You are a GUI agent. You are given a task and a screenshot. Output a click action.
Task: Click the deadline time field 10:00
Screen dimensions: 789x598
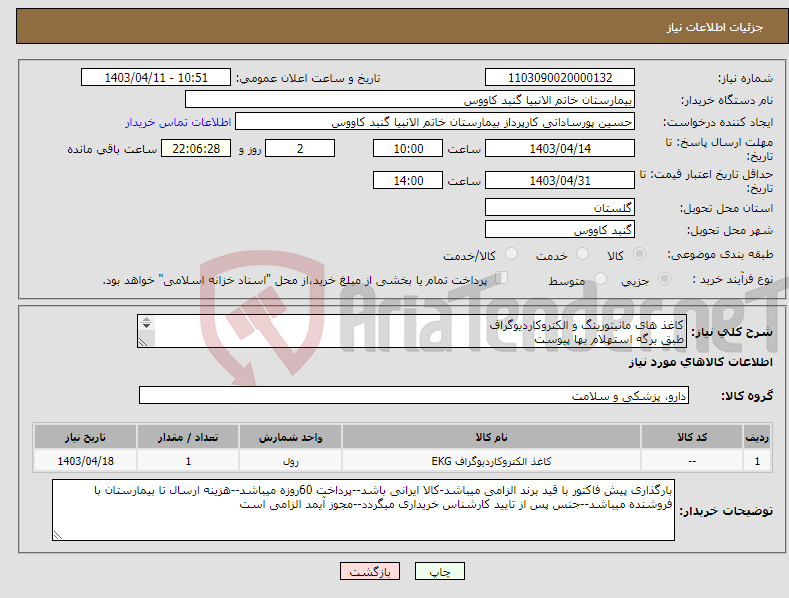click(408, 148)
